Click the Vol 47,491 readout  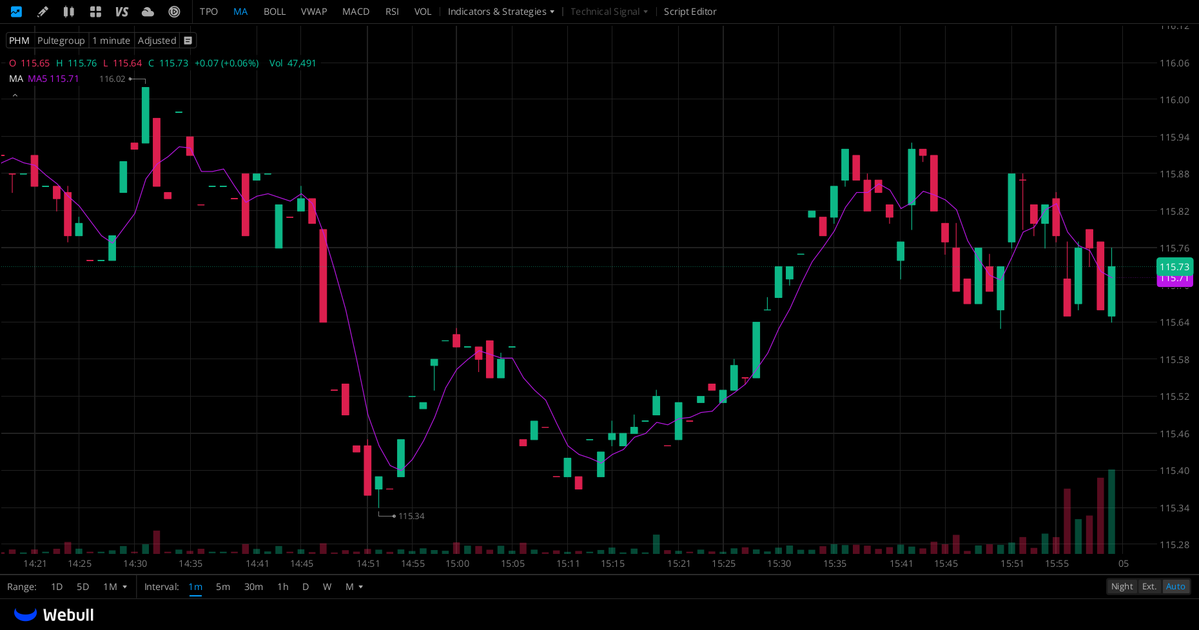click(293, 63)
